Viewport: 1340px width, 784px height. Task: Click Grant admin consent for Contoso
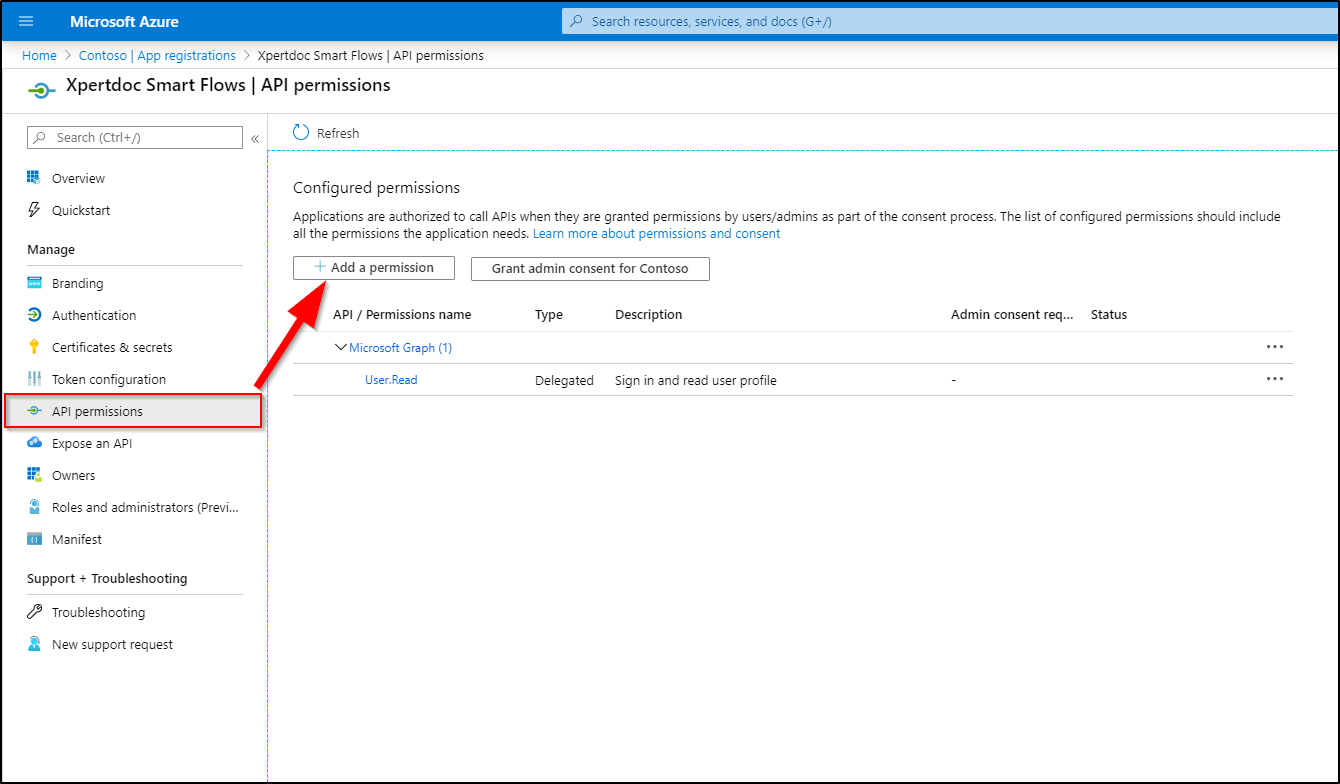(x=590, y=269)
